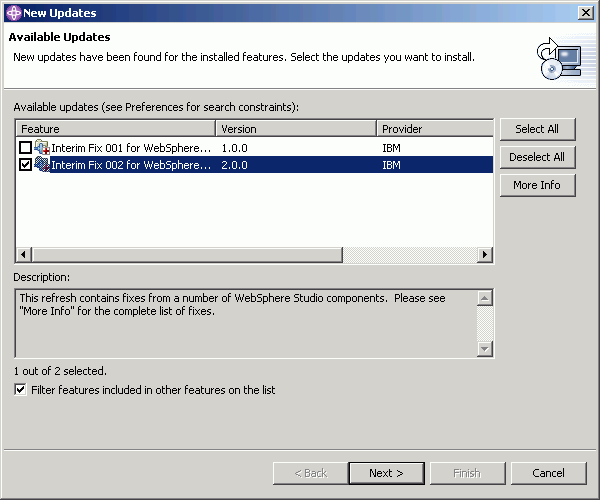Click the Provider column header
Image resolution: width=600 pixels, height=500 pixels.
(x=435, y=129)
